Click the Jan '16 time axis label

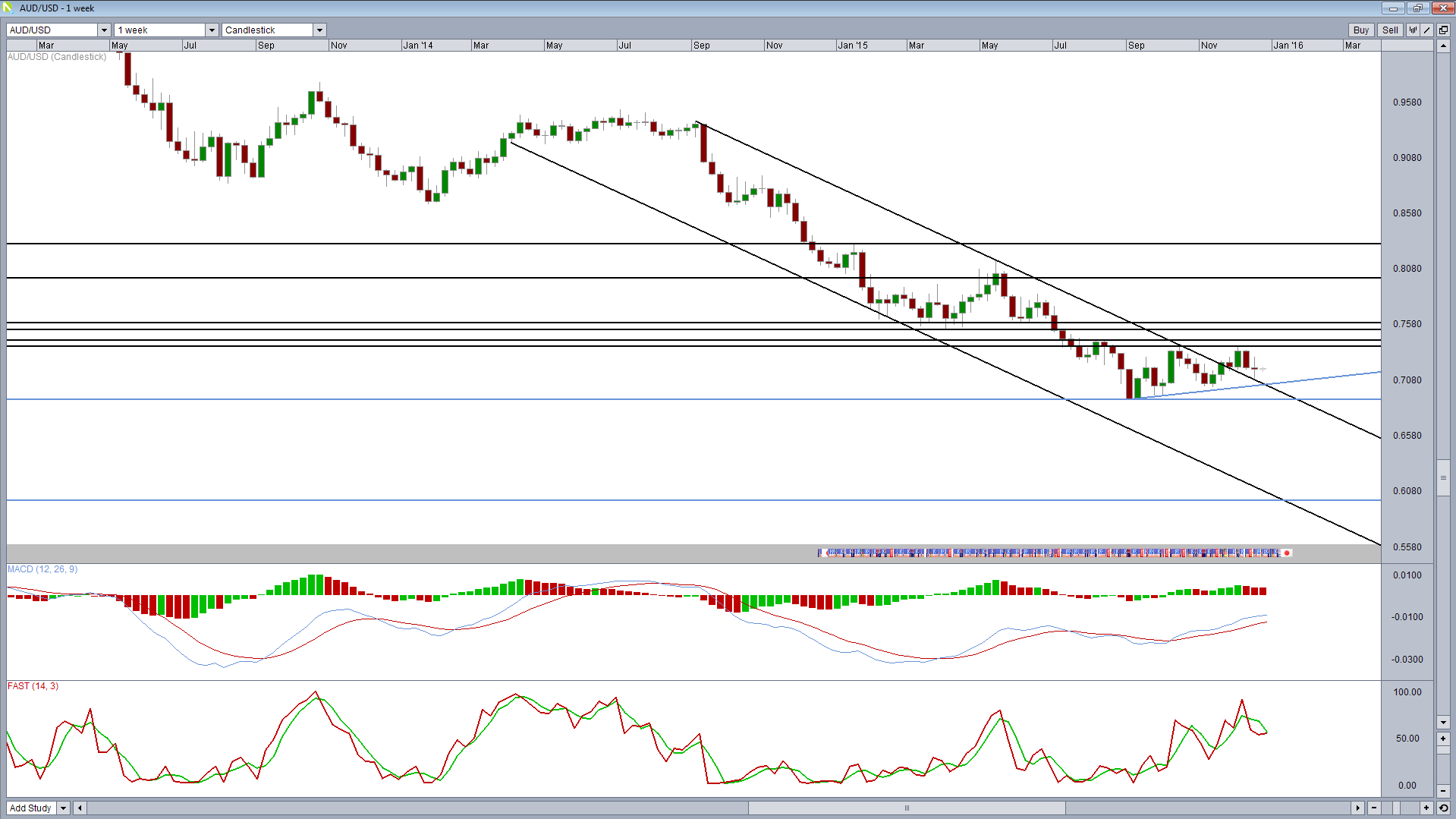(x=1288, y=46)
